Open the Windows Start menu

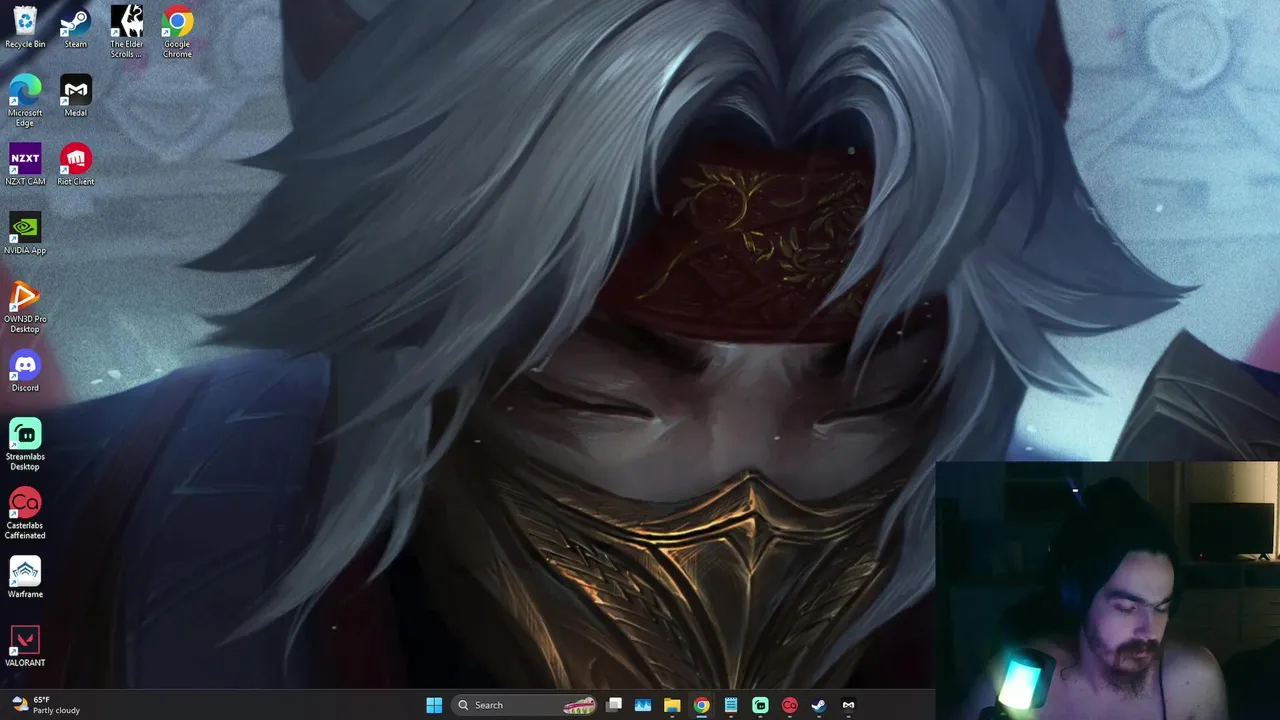coord(434,705)
